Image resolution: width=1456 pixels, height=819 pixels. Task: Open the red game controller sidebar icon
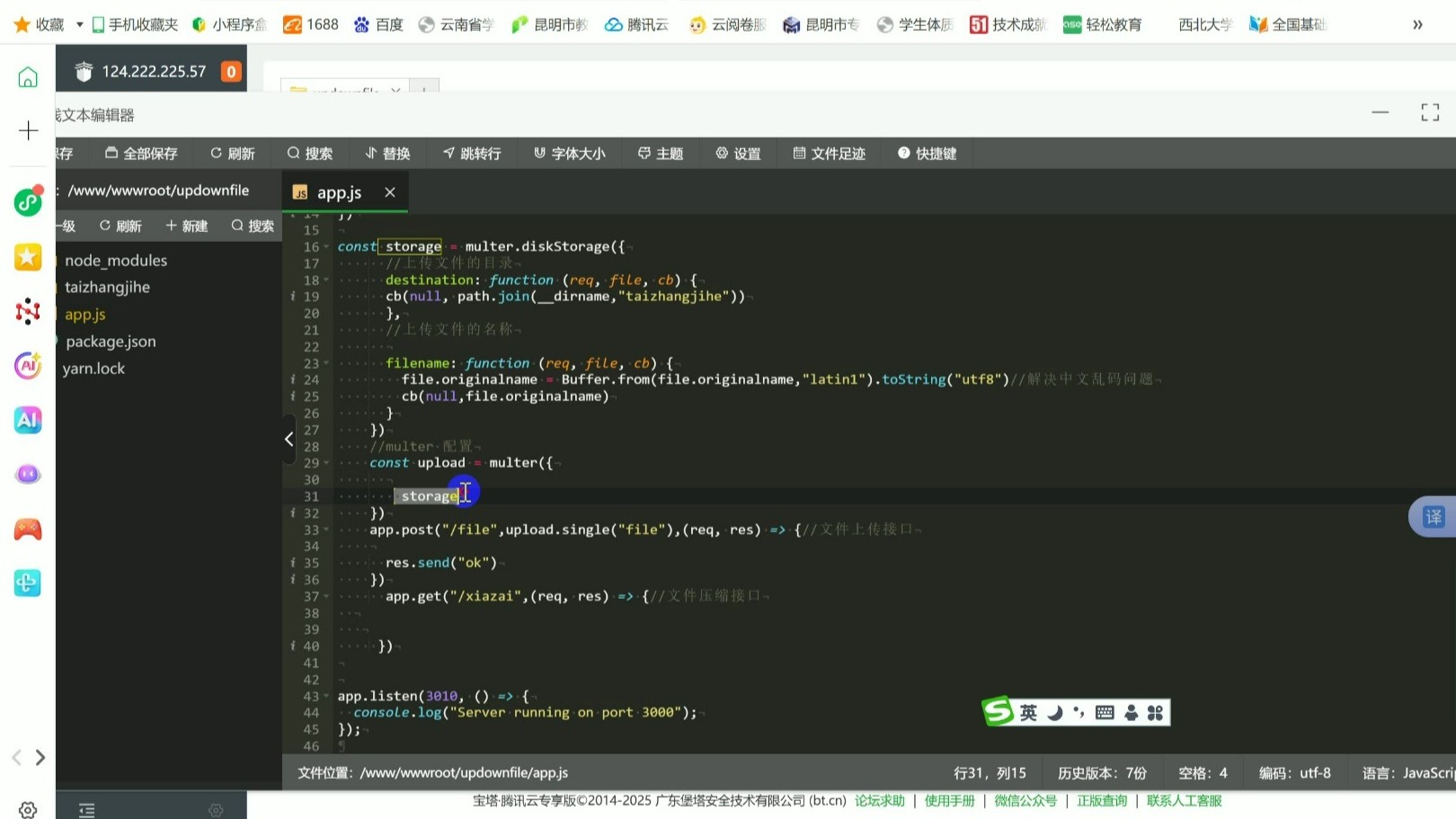click(28, 530)
